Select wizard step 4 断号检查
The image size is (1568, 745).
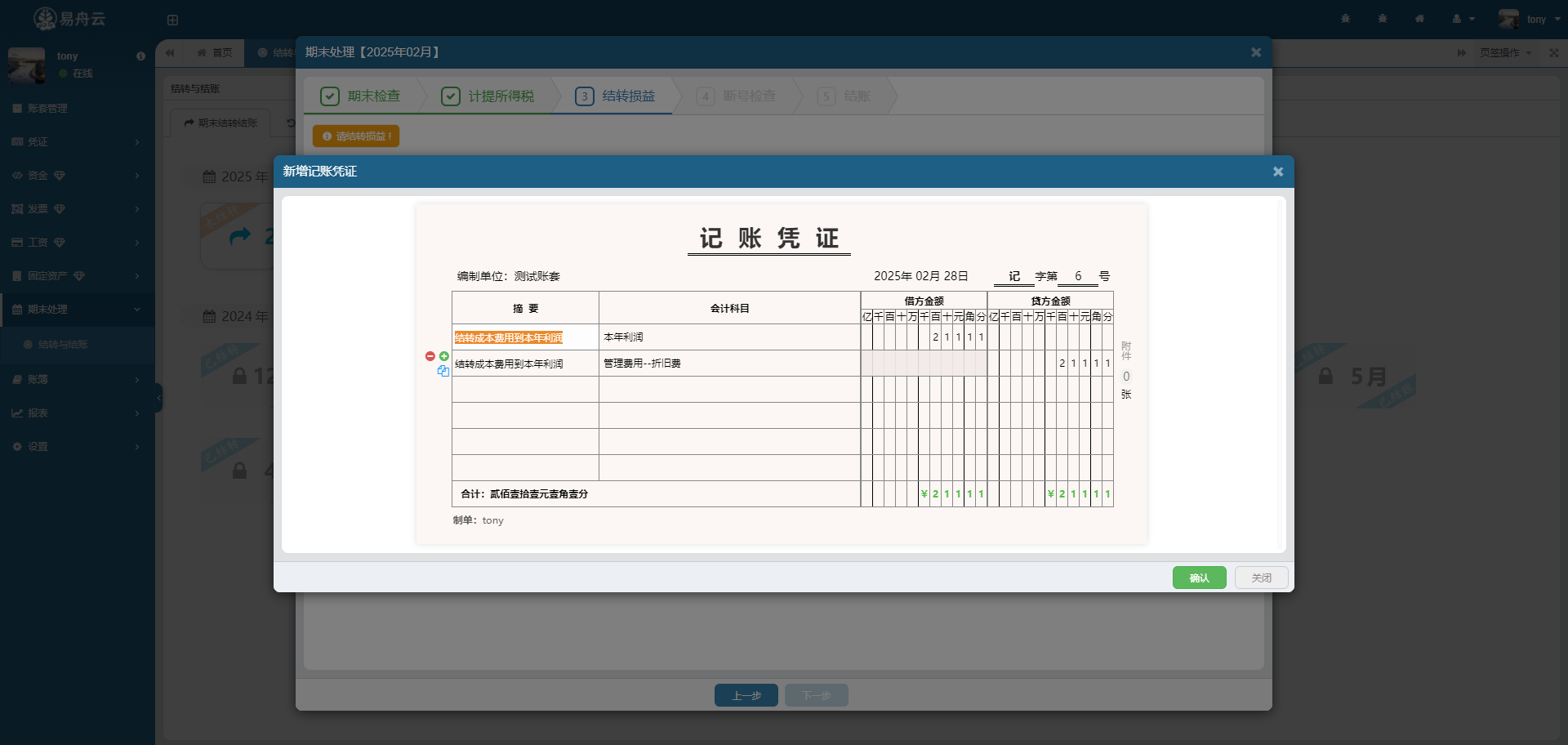click(x=736, y=96)
